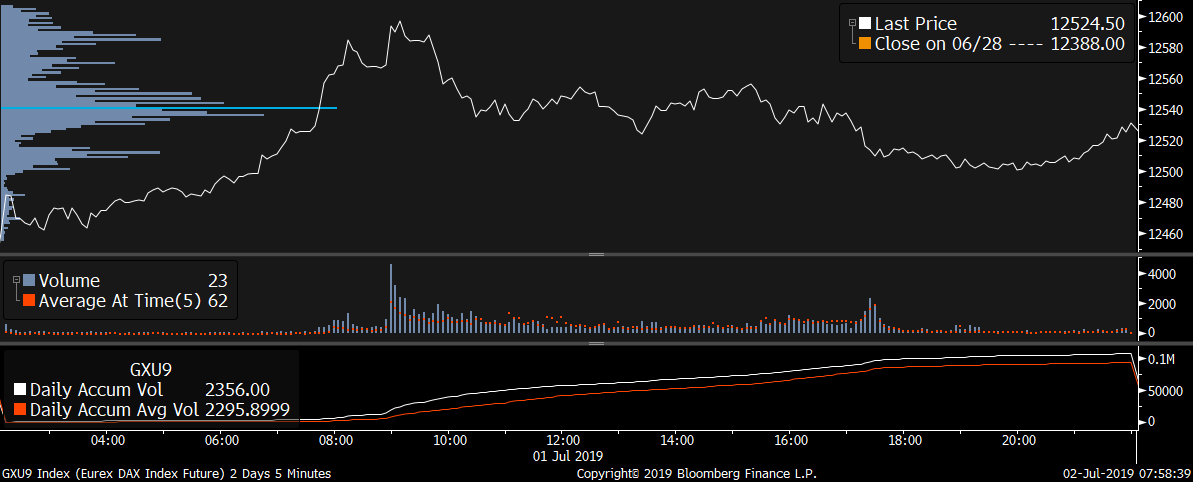Click the blue Volume legend swatch
Viewport: 1193px width, 482px height.
tap(29, 281)
